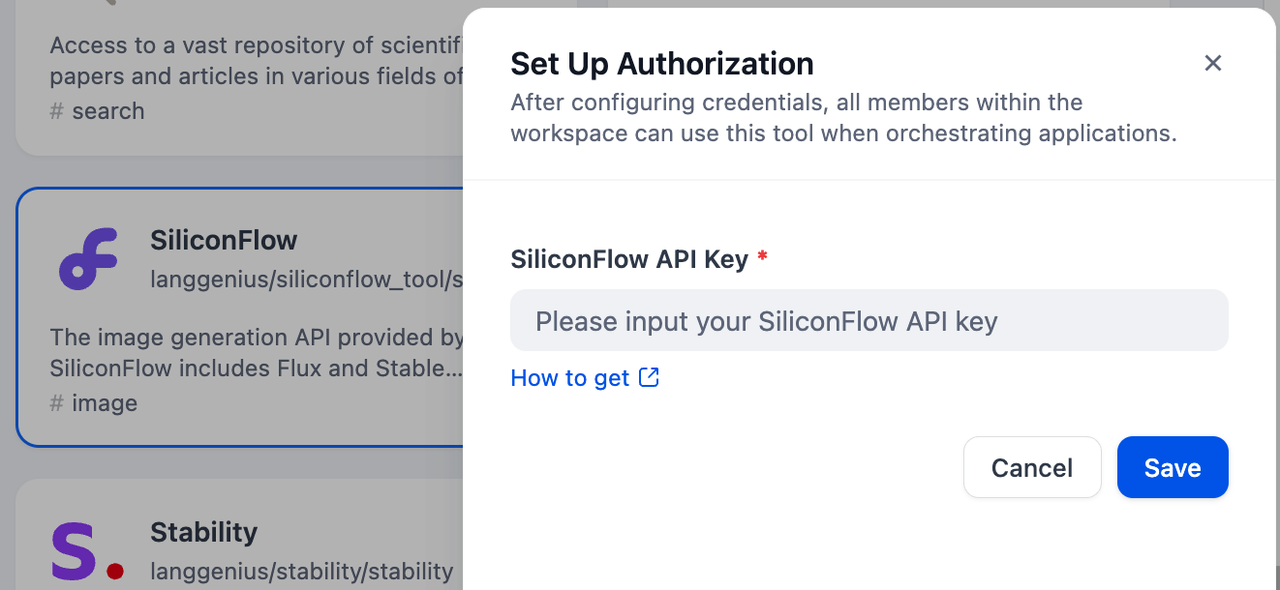1280x590 pixels.
Task: Close the Set Up Authorization dialog
Action: pyautogui.click(x=1213, y=63)
